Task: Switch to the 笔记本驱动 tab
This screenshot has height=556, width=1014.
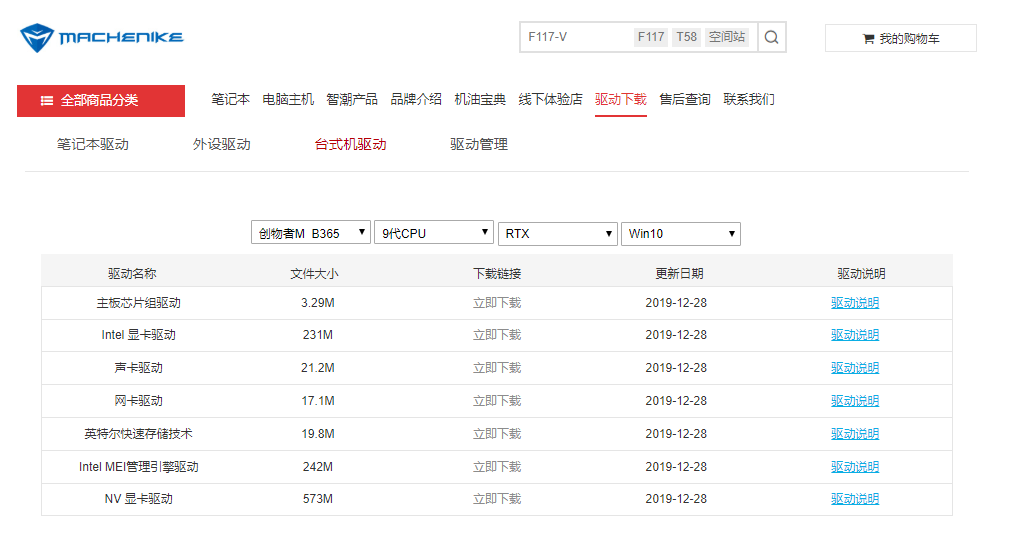Action: click(x=92, y=144)
